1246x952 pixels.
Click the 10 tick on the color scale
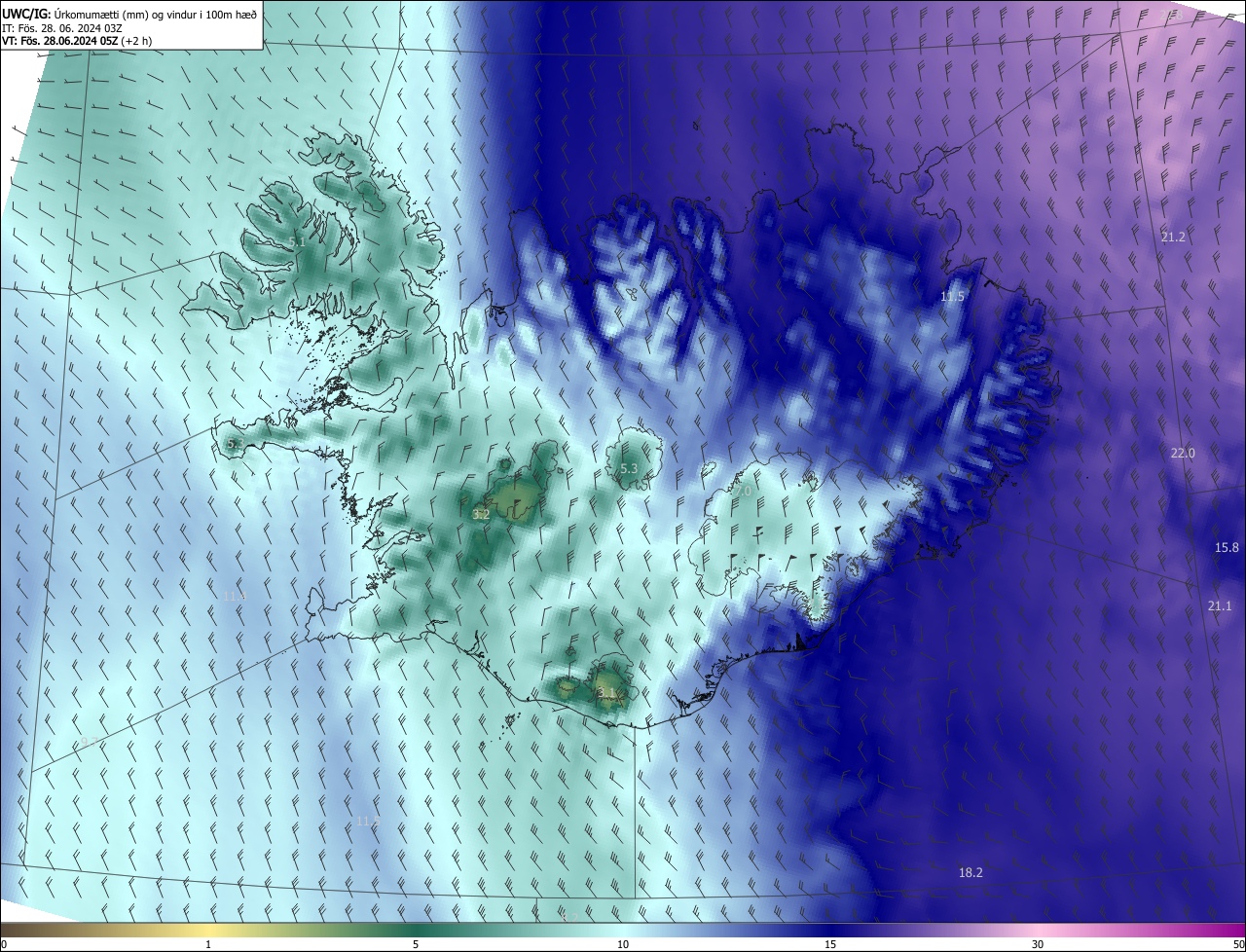pos(623,944)
